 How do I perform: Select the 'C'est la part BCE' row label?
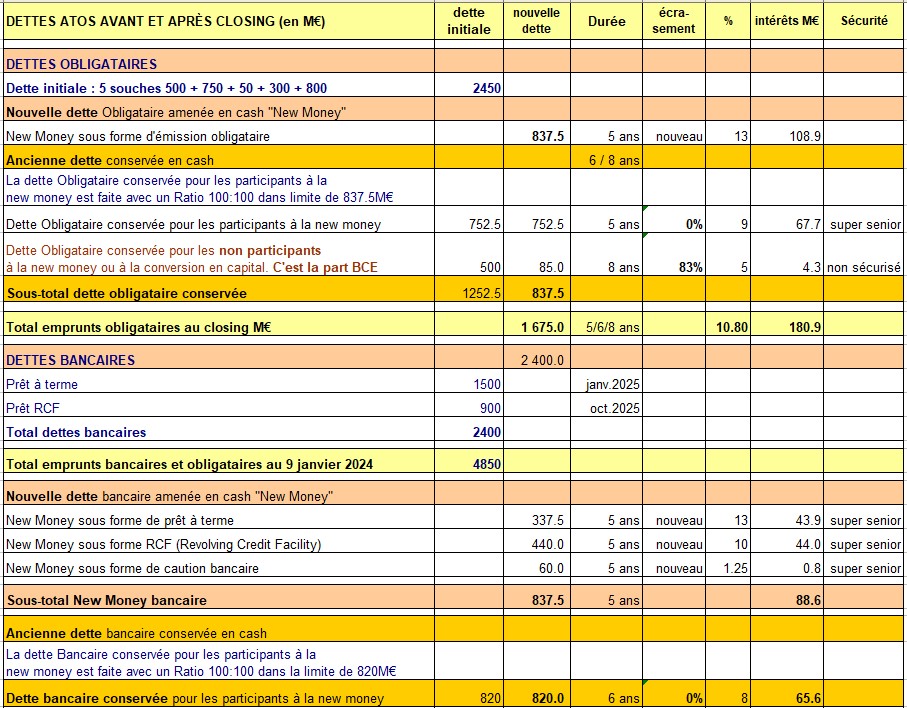[x=192, y=259]
